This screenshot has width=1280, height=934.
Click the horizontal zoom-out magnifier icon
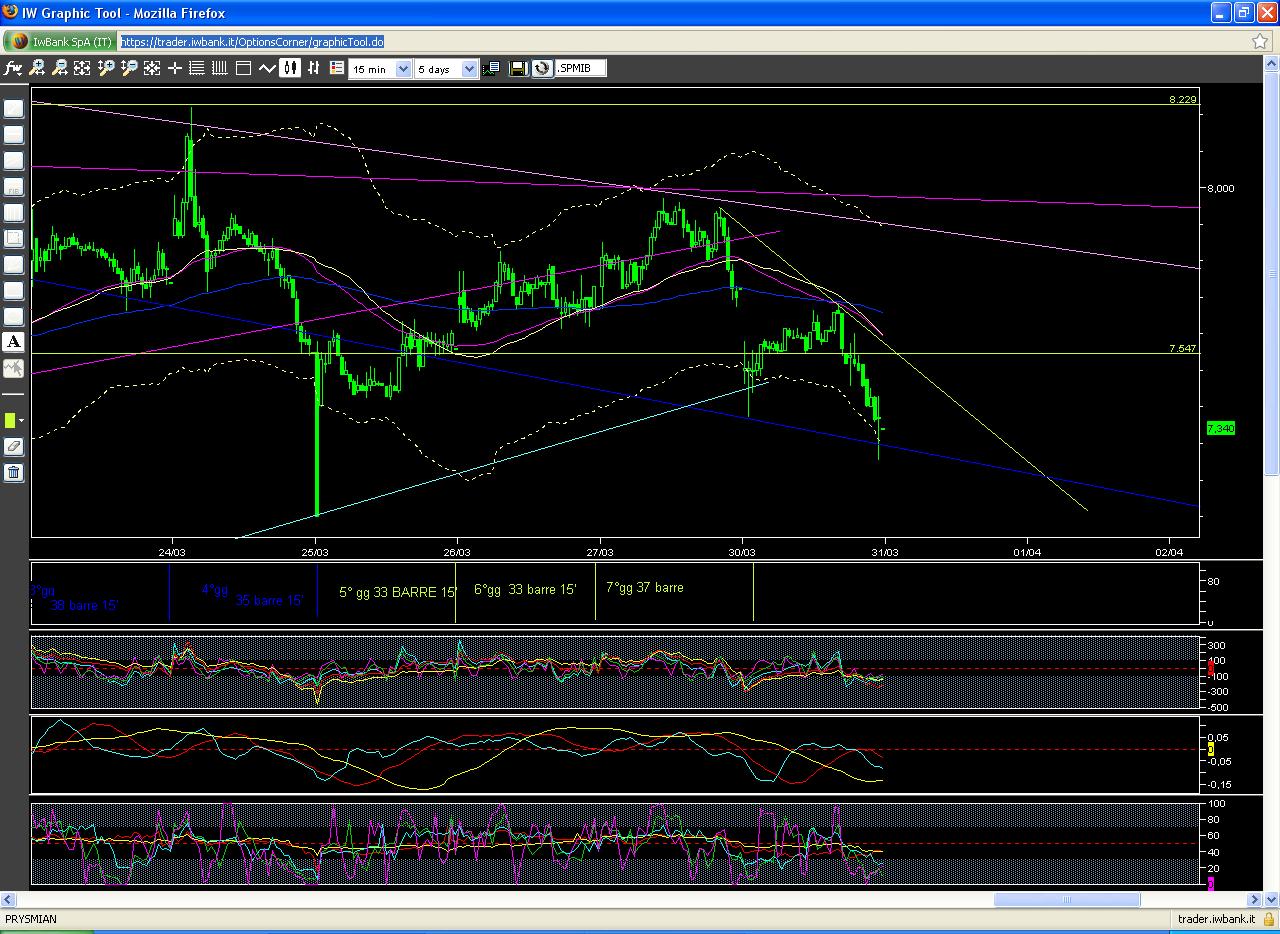(x=60, y=68)
